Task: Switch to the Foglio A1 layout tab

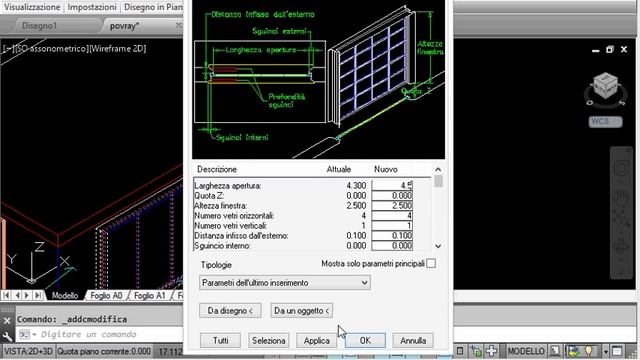Action: tap(150, 296)
